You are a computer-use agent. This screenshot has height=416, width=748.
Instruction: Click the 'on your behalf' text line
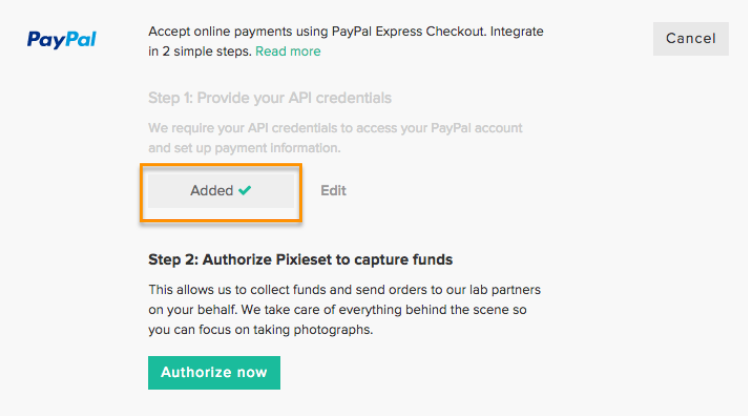coord(337,310)
